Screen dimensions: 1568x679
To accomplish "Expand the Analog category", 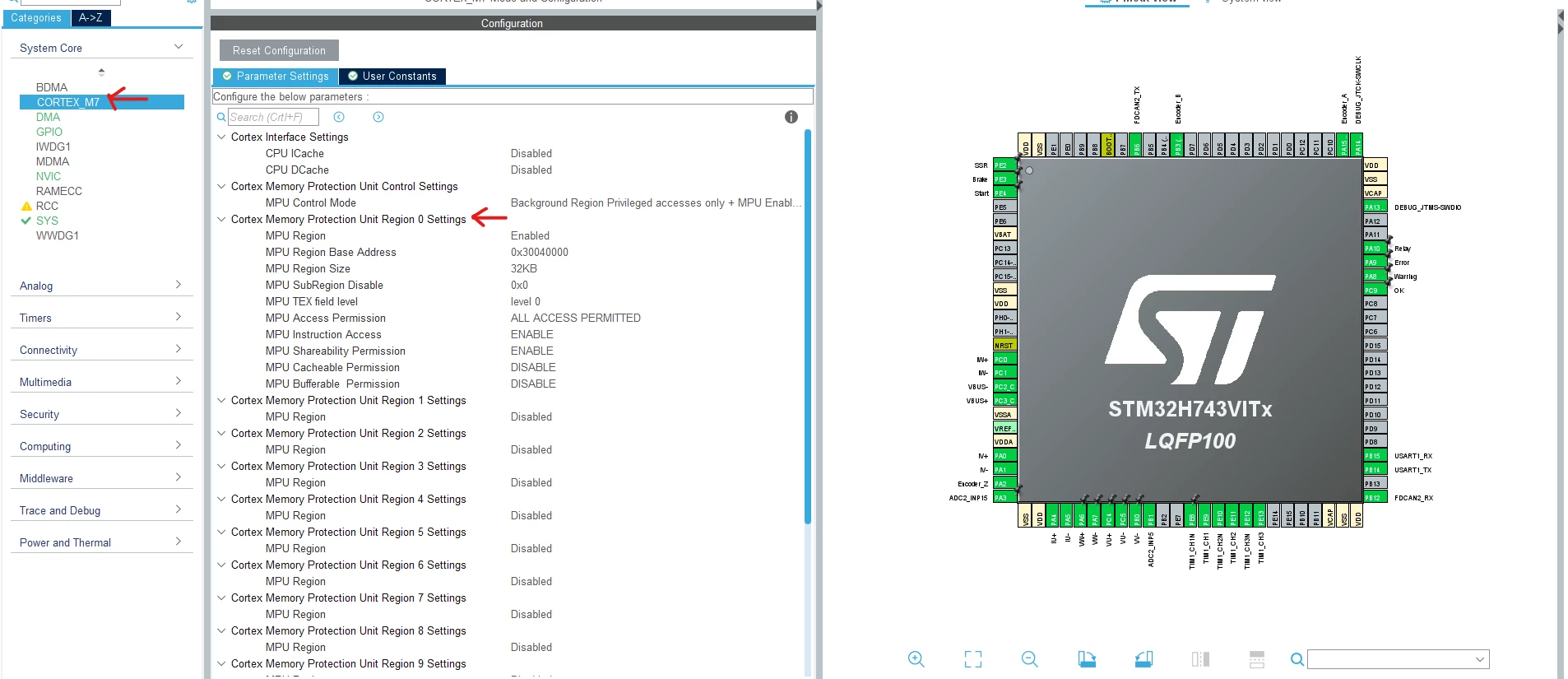I will point(179,285).
